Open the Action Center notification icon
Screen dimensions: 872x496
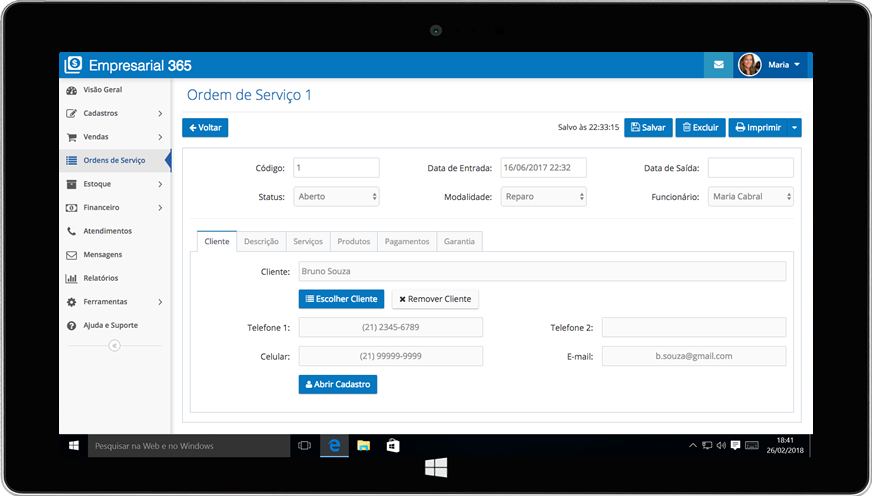coord(735,445)
